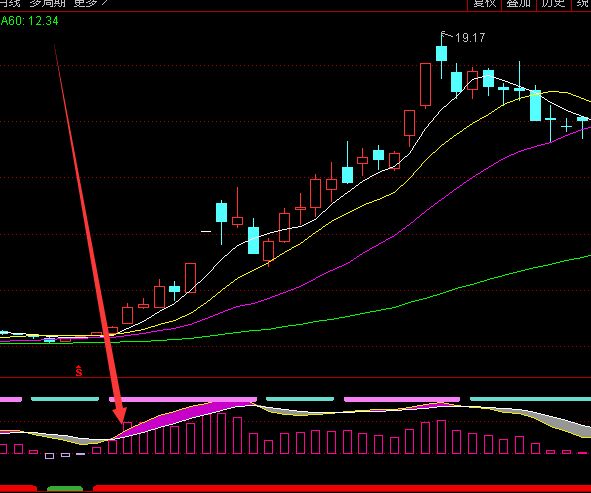The image size is (591, 493).
Task: Click the small white dash marker left of candles
Action: [206, 231]
